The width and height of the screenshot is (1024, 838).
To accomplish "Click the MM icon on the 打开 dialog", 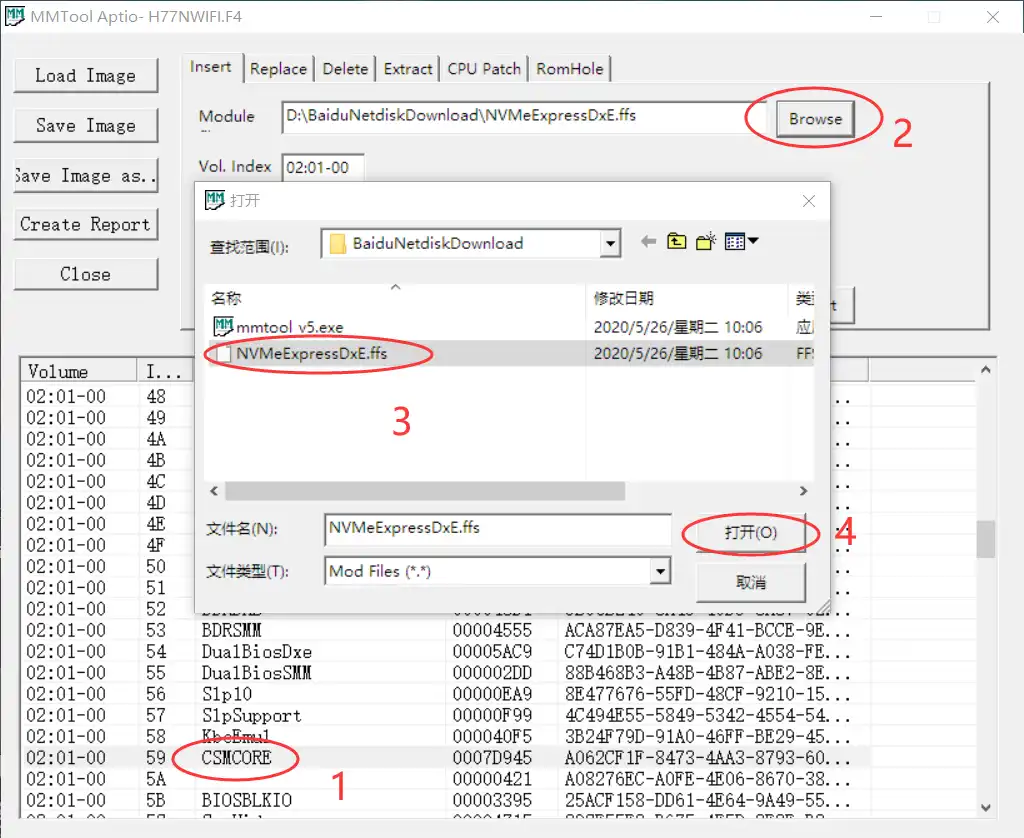I will point(214,200).
